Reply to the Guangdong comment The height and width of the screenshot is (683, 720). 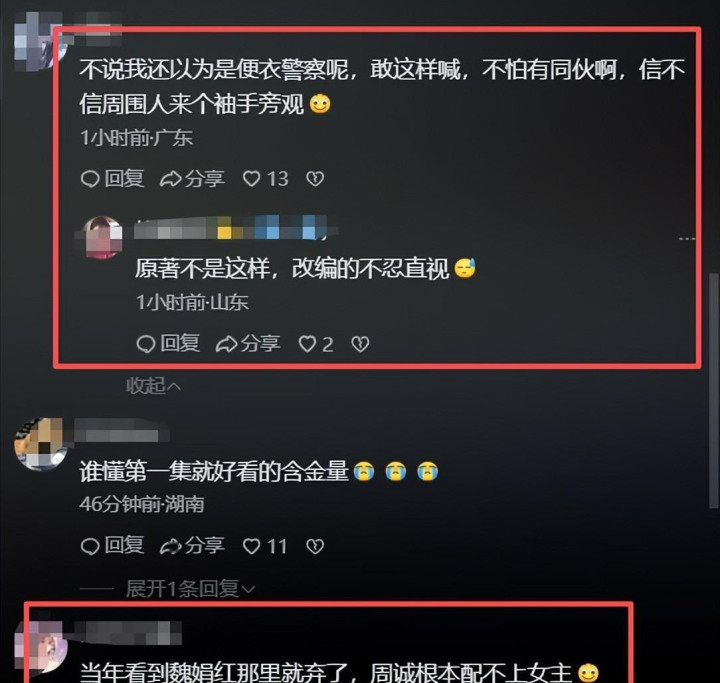[112, 179]
